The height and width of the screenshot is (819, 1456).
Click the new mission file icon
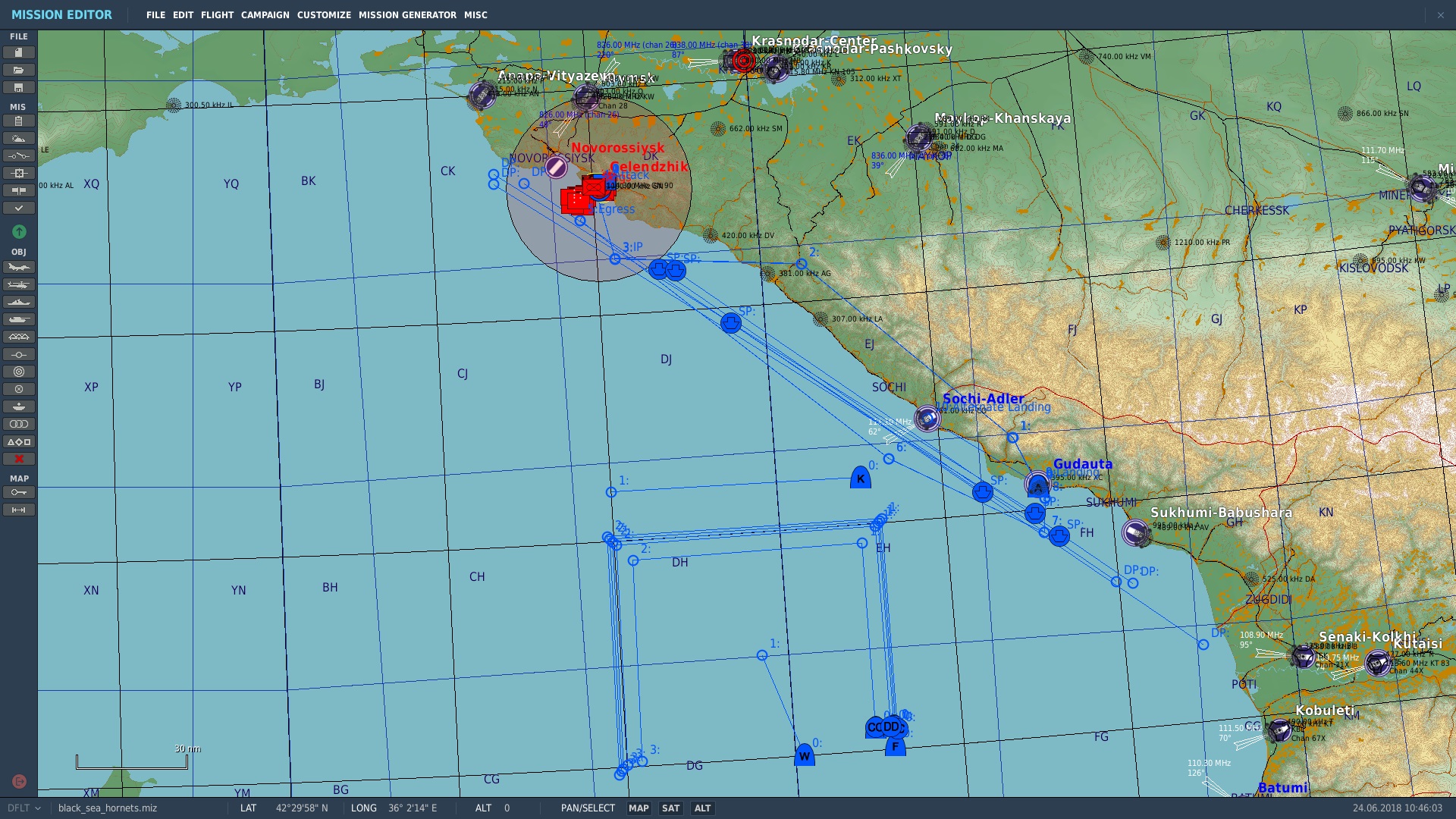[19, 52]
